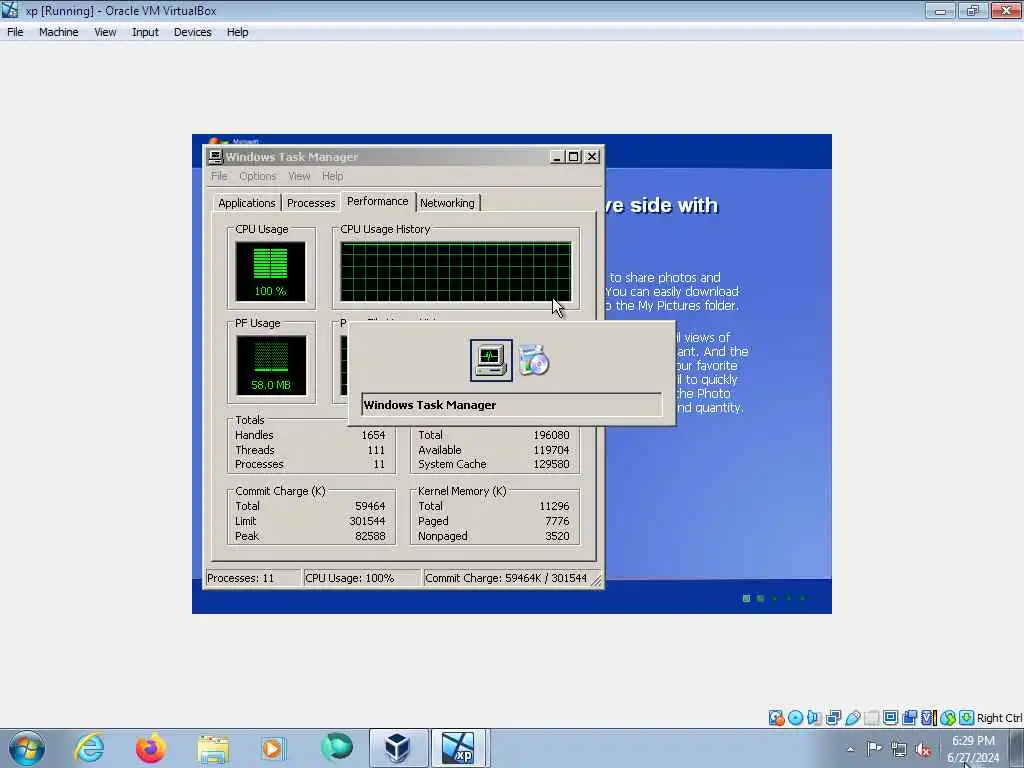Click the Commit Charge Peak value 82588
This screenshot has height=768, width=1024.
click(370, 536)
